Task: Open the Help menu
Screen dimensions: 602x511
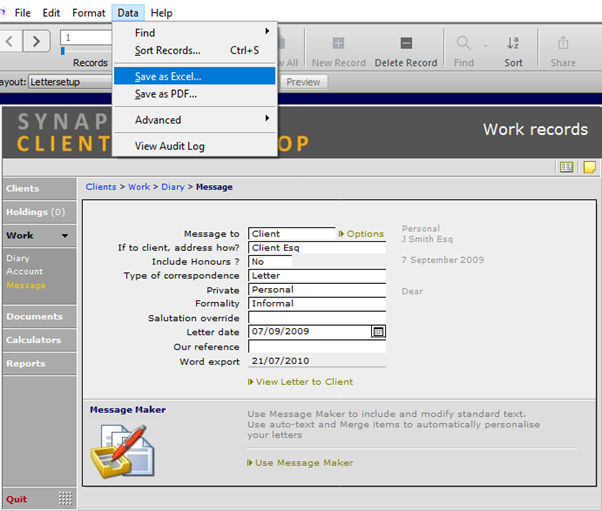Action: 161,13
